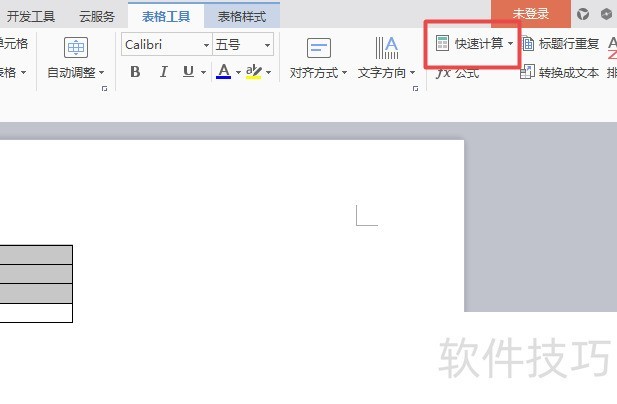
Task: Click 转换成文本 convert to text
Action: (x=559, y=72)
